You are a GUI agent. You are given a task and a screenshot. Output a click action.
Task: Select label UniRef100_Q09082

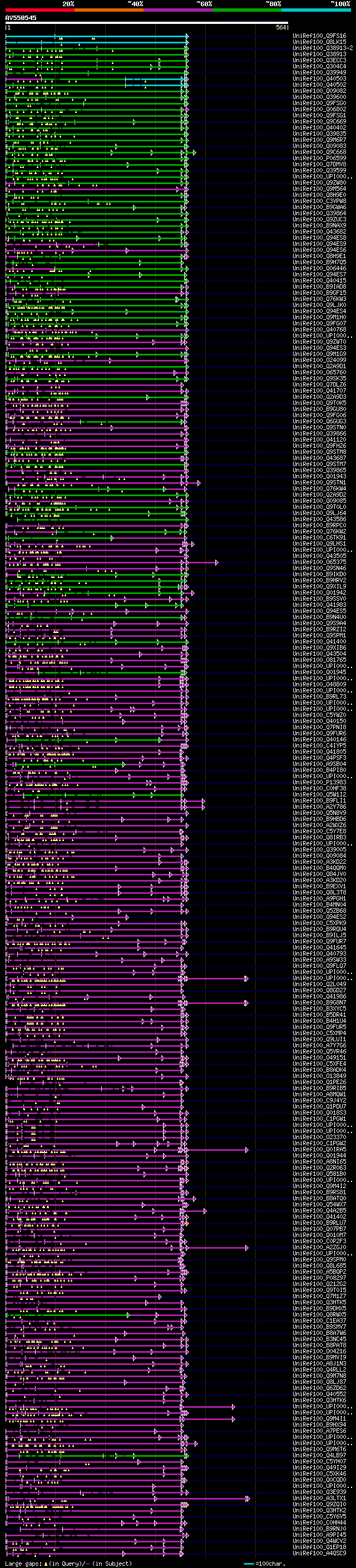pos(319,91)
